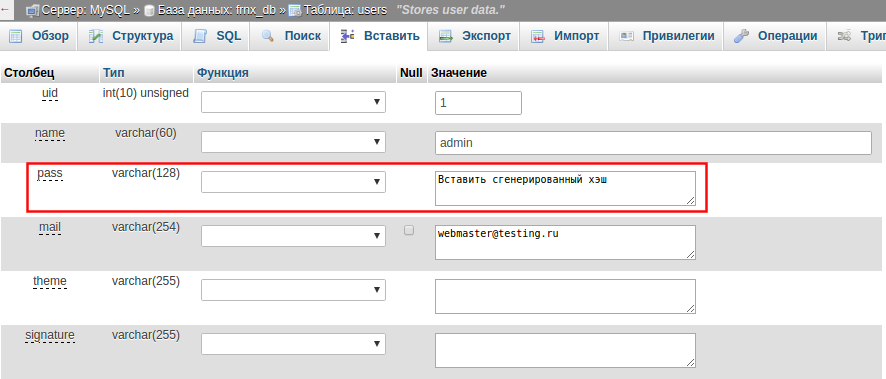Viewport: 886px width, 379px height.
Task: Click the server icon in breadcrumb
Action: (33, 10)
